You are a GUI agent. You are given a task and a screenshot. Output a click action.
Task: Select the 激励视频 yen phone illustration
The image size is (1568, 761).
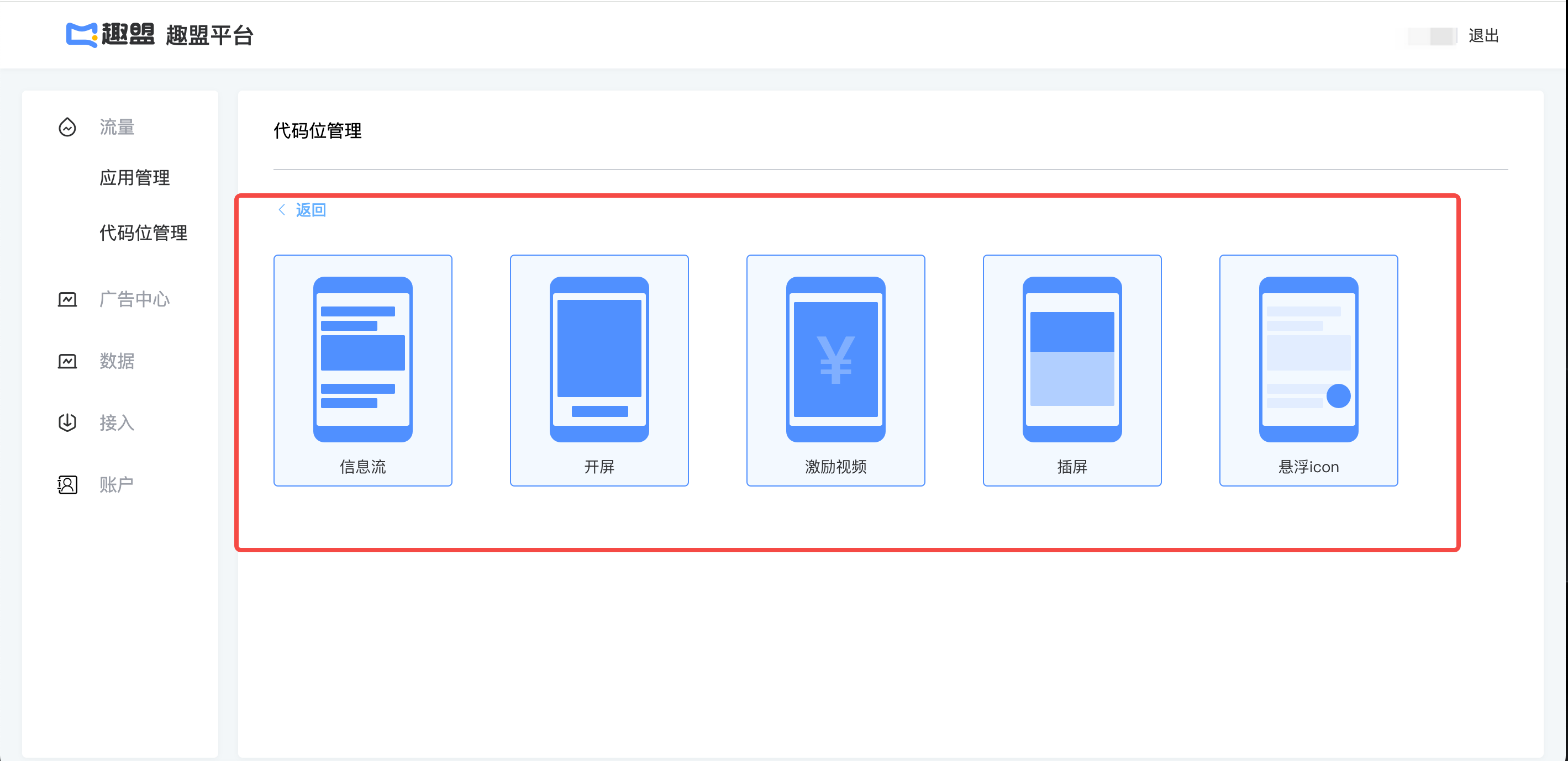[835, 359]
